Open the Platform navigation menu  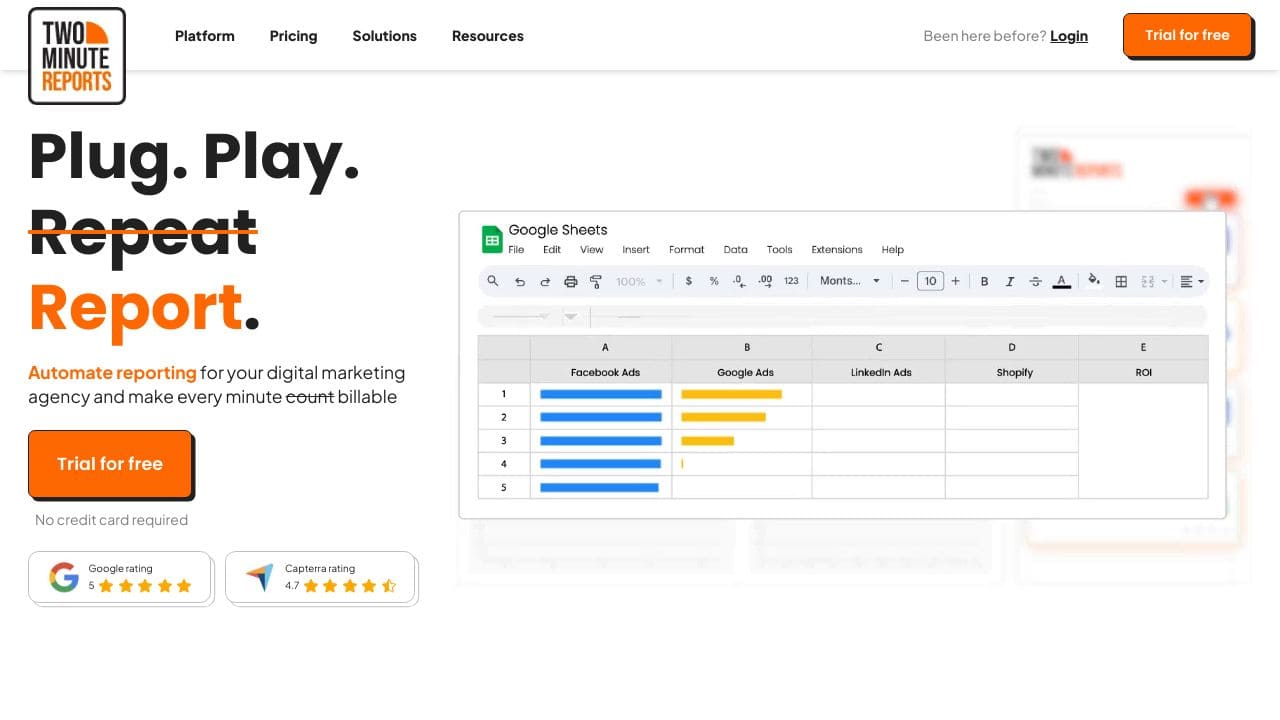[x=205, y=36]
